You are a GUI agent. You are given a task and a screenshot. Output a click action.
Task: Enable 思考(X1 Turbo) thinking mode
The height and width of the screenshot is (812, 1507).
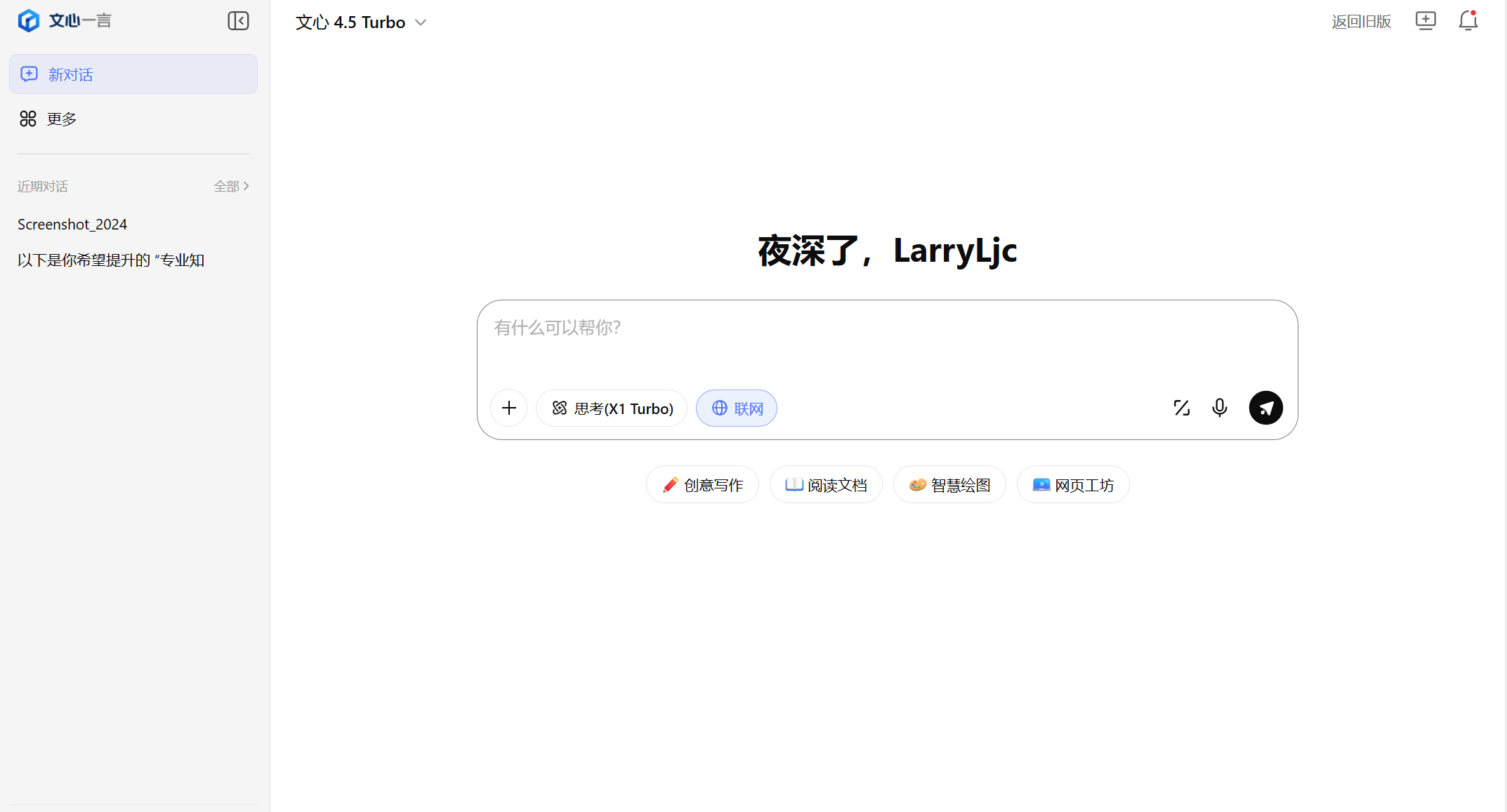[x=612, y=408]
